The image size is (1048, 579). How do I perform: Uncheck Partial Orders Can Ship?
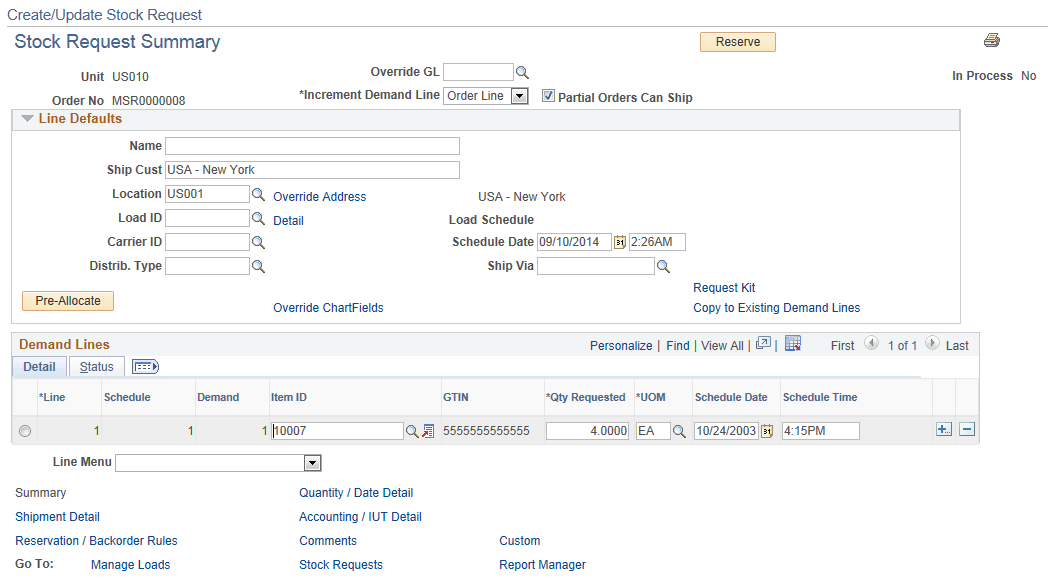[x=549, y=96]
